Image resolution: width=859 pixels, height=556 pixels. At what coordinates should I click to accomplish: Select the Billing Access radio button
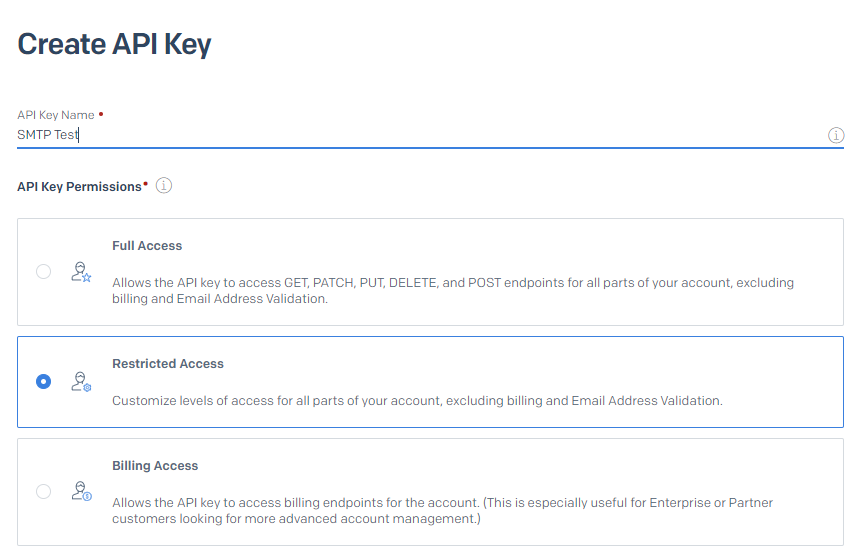click(43, 491)
